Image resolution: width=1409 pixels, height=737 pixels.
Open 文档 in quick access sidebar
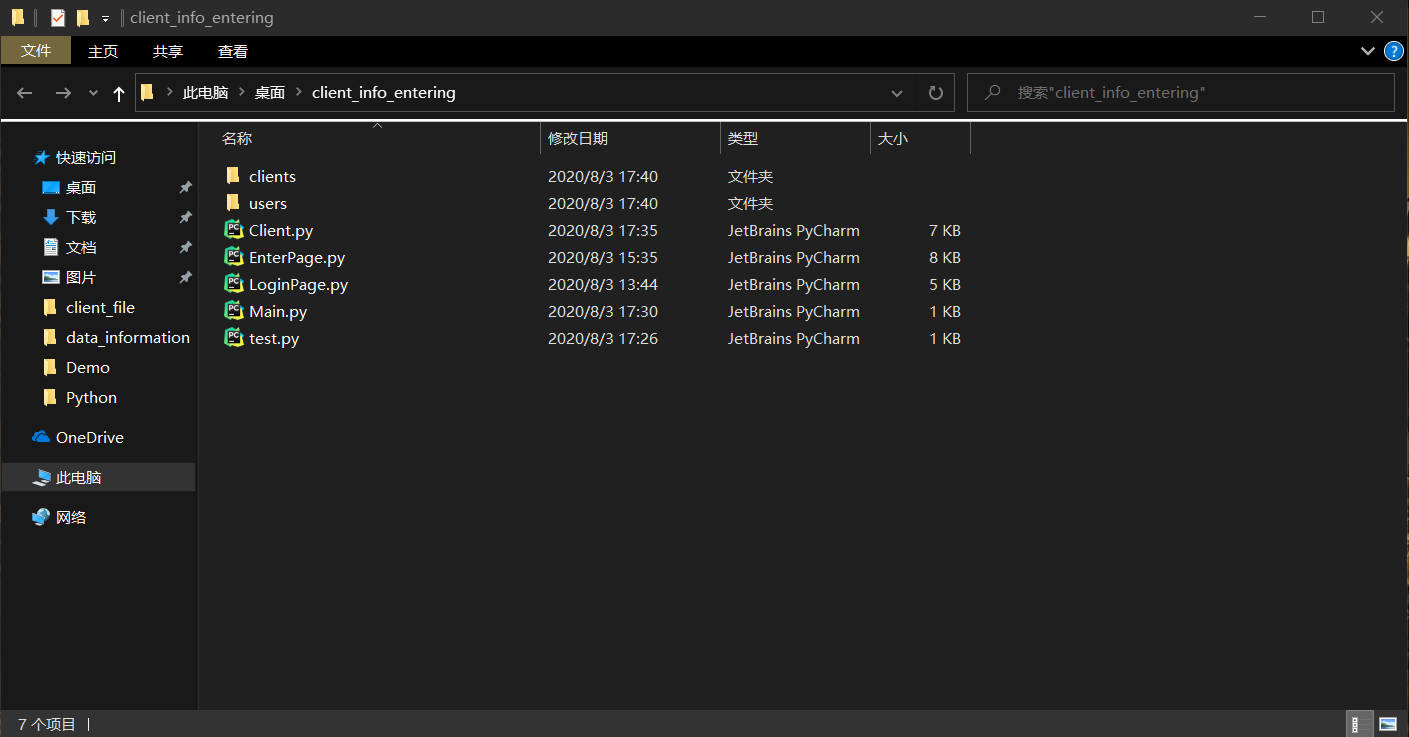tap(81, 247)
